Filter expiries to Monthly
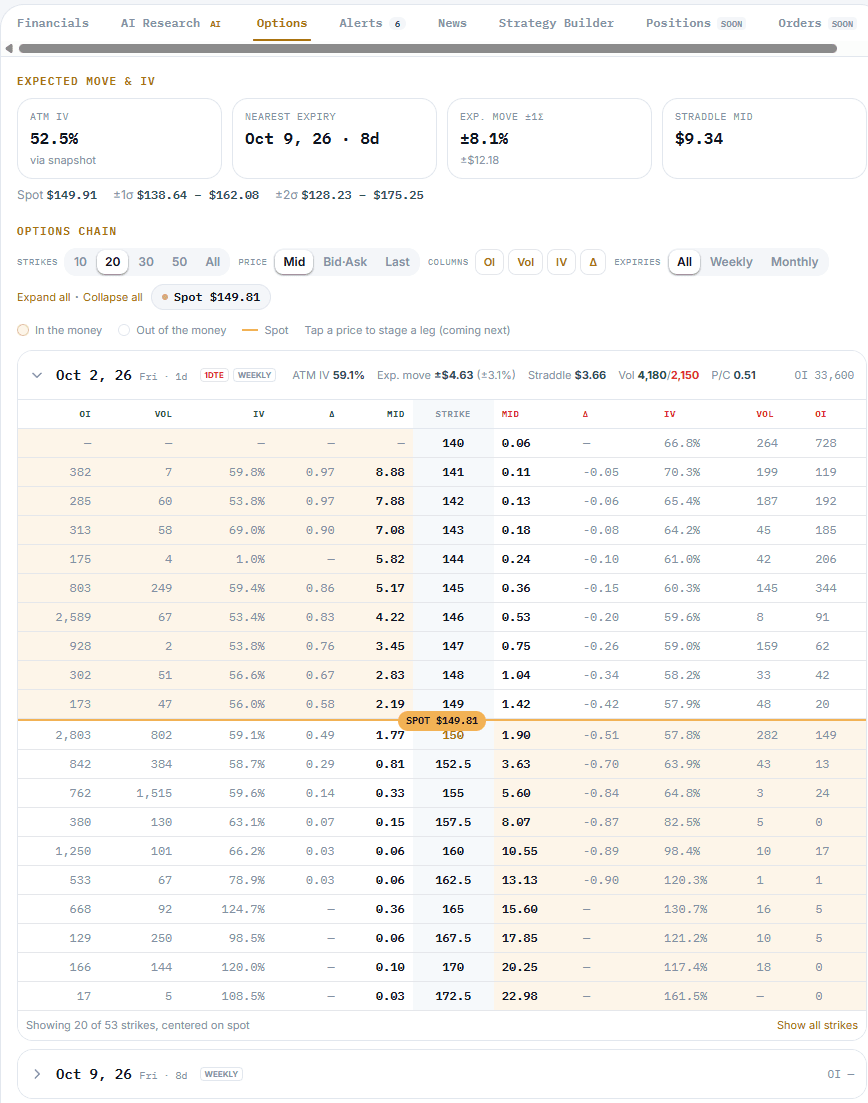This screenshot has height=1103, width=868. [x=794, y=262]
